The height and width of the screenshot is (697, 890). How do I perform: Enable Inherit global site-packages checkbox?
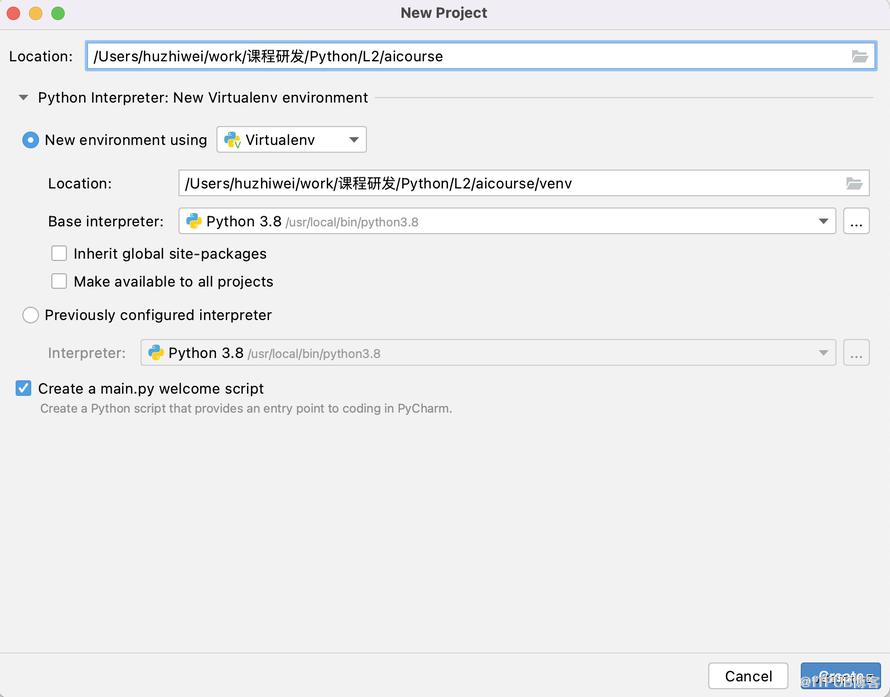(x=59, y=253)
